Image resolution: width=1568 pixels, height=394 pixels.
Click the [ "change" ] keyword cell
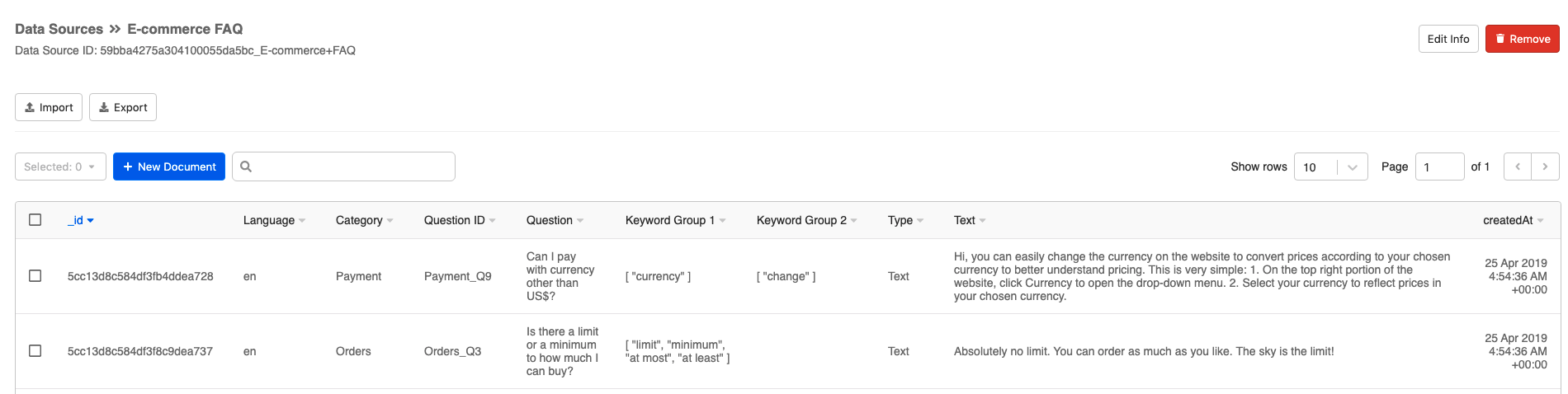(786, 276)
